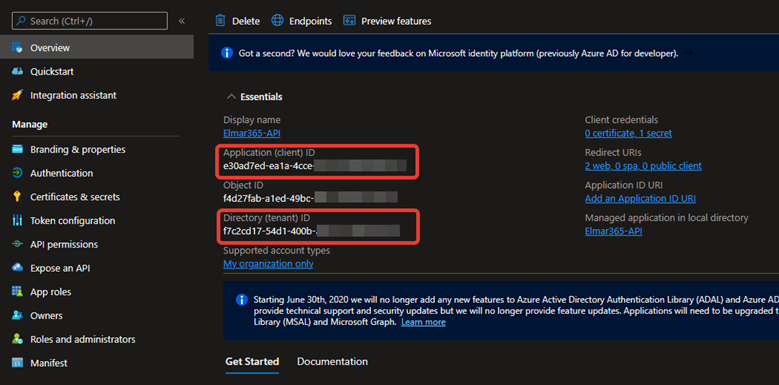
Task: Click the Overview sidebar icon
Action: 17,48
